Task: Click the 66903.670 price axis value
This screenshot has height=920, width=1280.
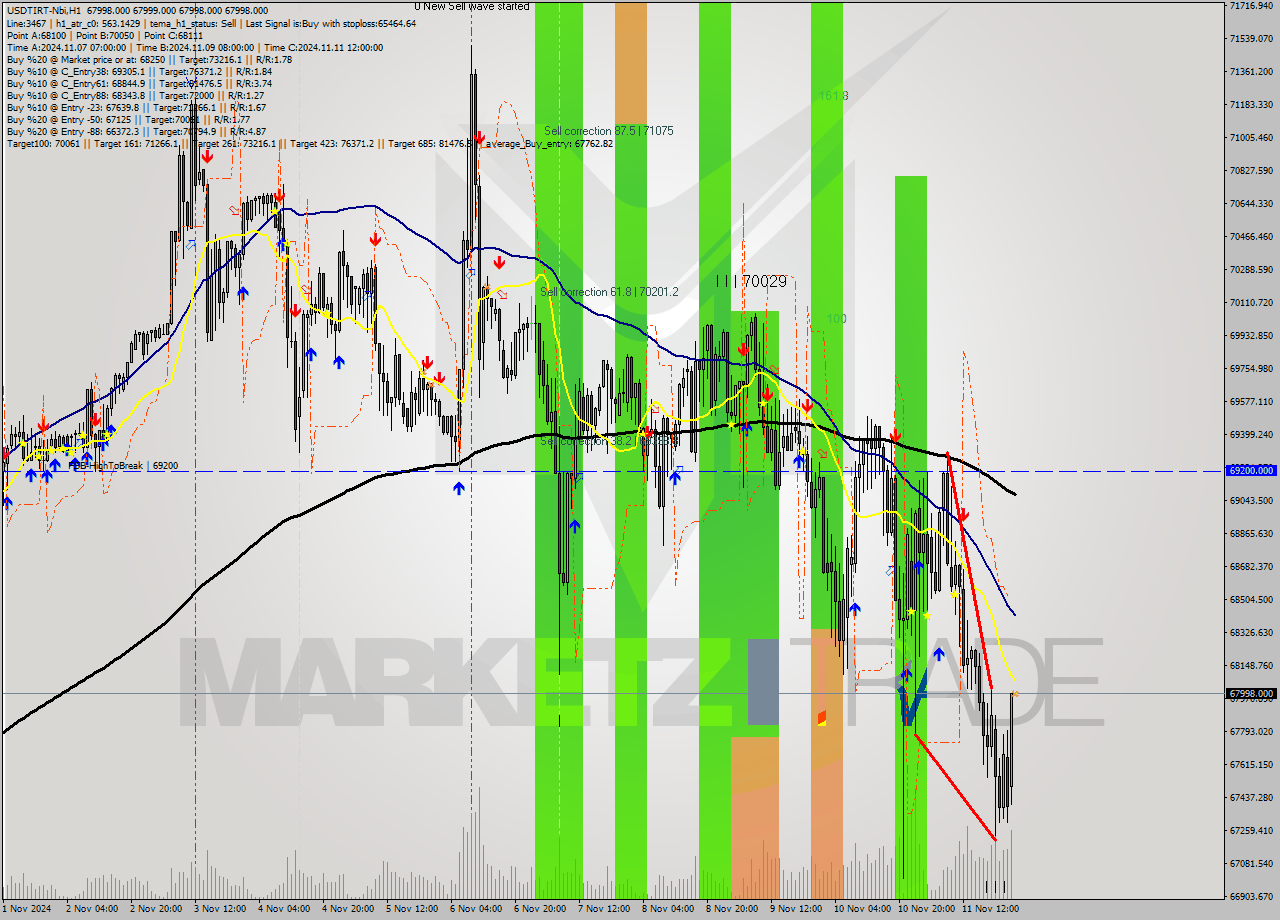Action: click(x=1251, y=896)
